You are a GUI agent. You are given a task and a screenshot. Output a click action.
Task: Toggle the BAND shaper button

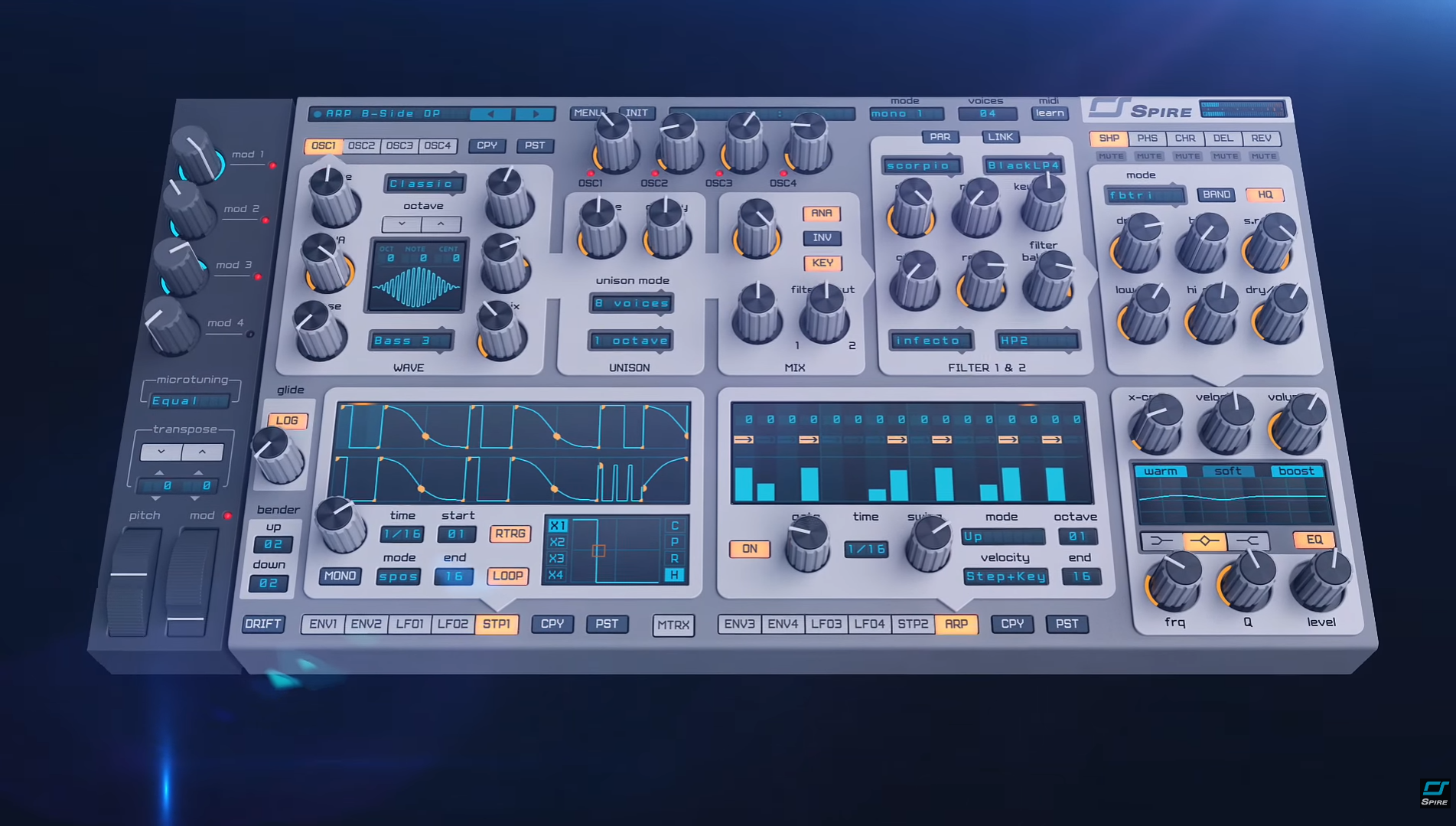(x=1216, y=194)
